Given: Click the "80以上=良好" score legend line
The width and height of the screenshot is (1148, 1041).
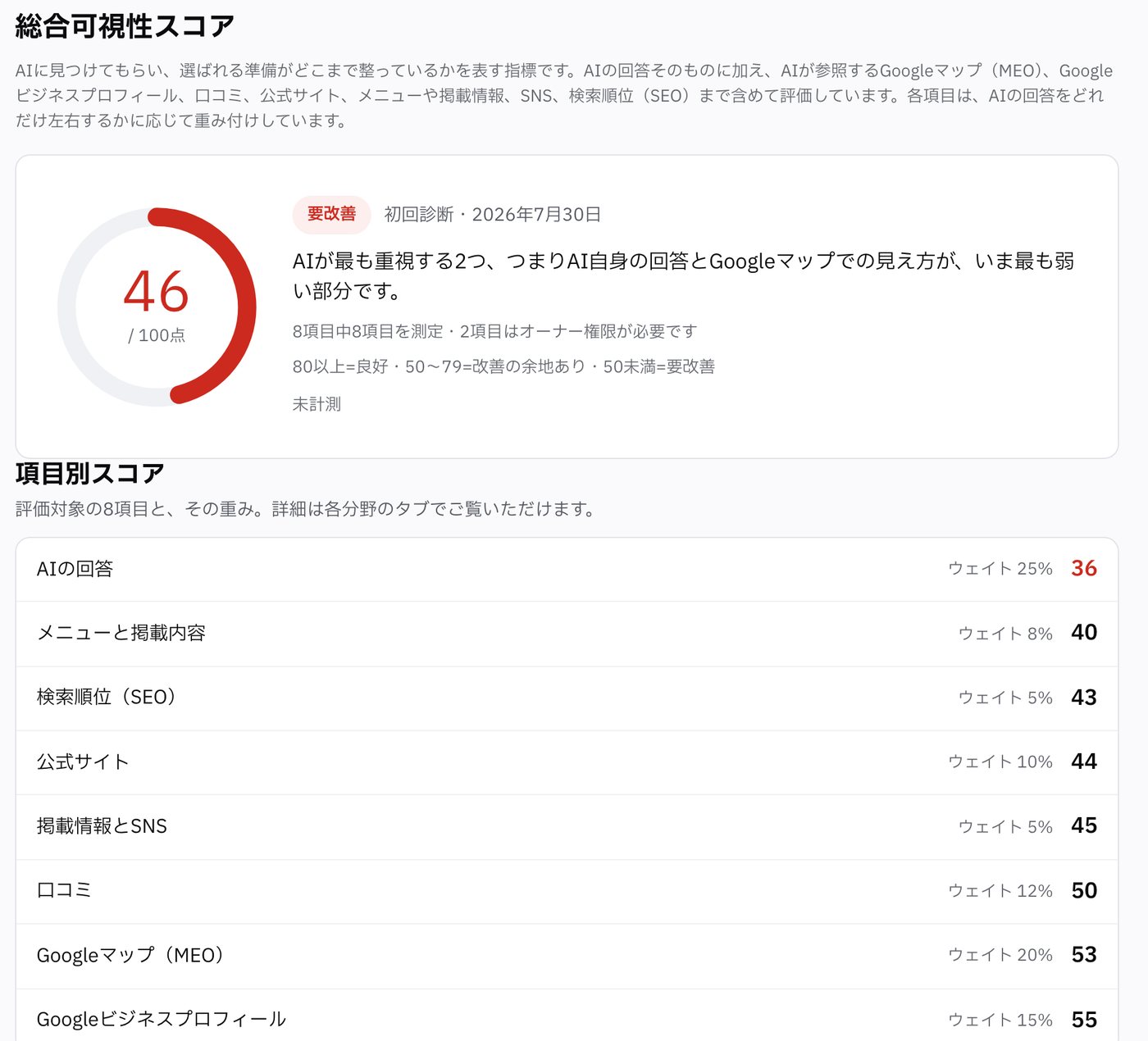Looking at the screenshot, I should [x=503, y=366].
